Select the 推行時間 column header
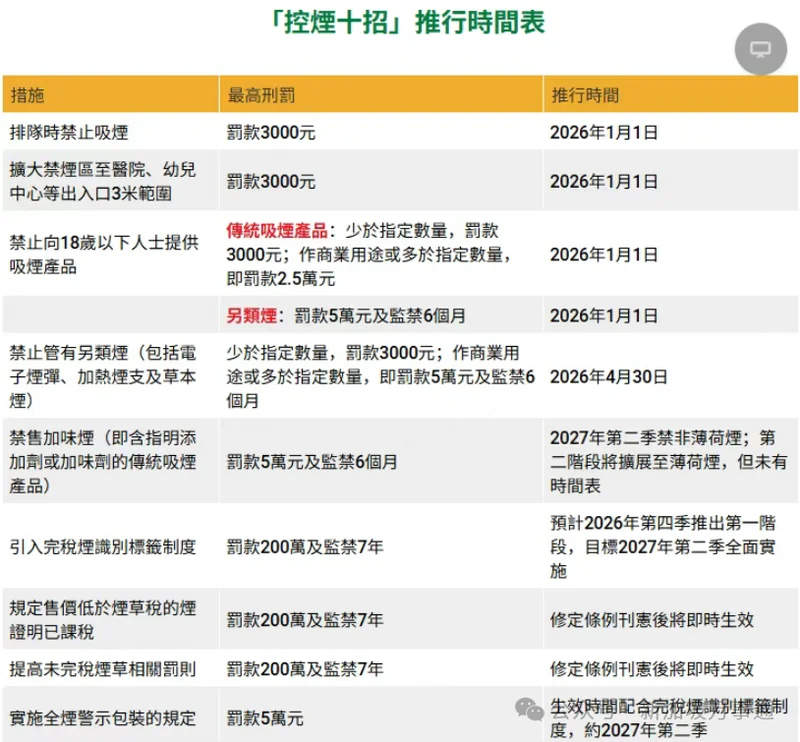800x742 pixels. (x=585, y=95)
